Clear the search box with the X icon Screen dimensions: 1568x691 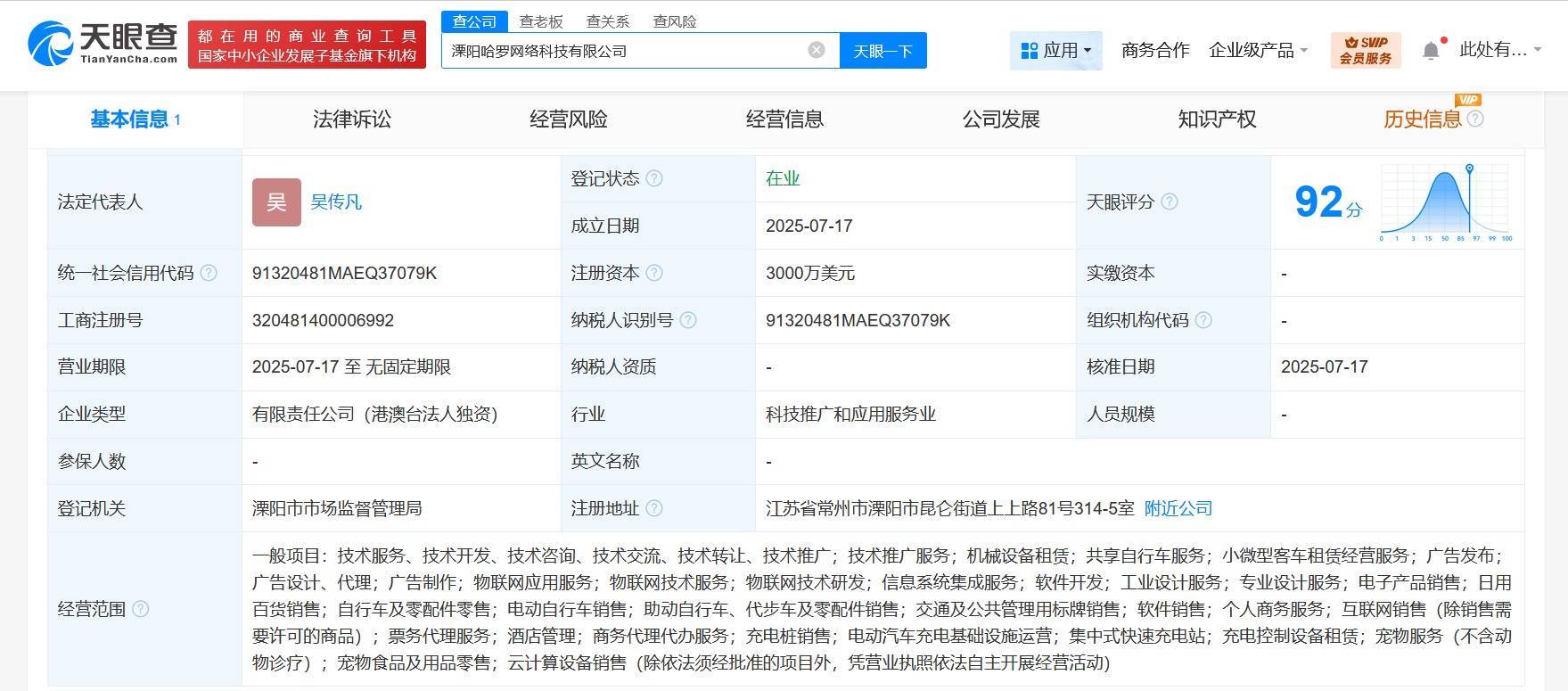(817, 50)
